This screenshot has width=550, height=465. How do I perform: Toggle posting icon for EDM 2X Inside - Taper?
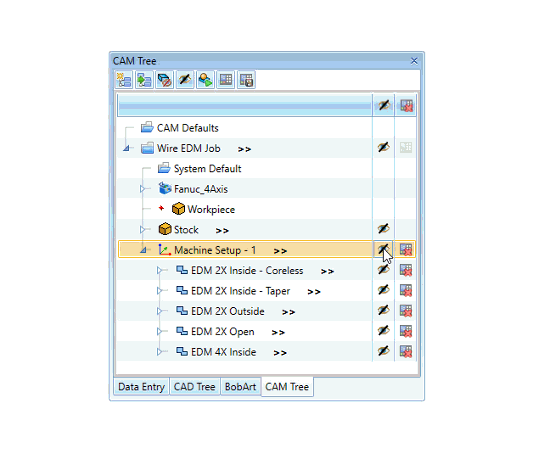(x=406, y=290)
